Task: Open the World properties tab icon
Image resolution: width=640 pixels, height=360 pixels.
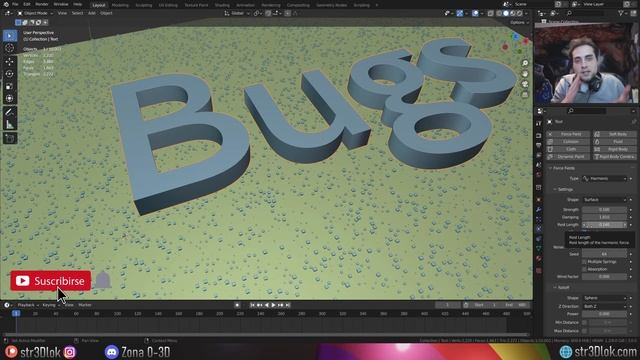Action: (539, 175)
